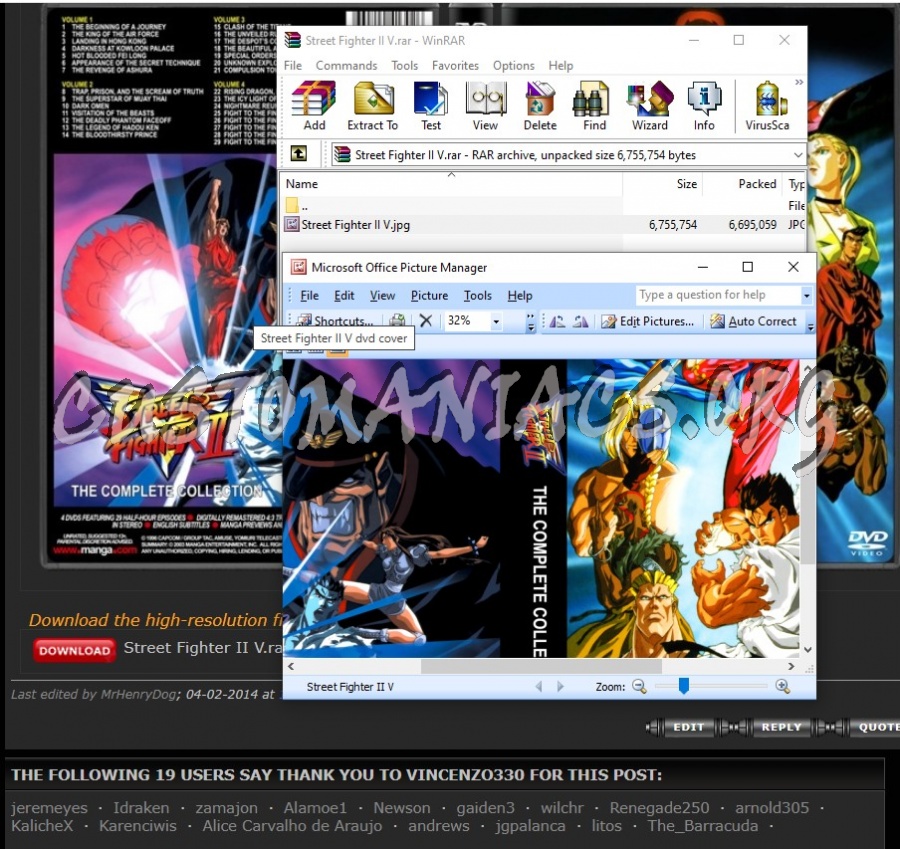
Task: Open the WinRAR Favorites menu
Action: click(x=455, y=65)
